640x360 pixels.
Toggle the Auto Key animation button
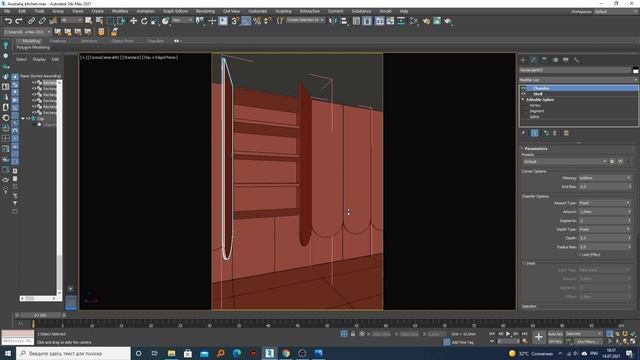click(555, 334)
